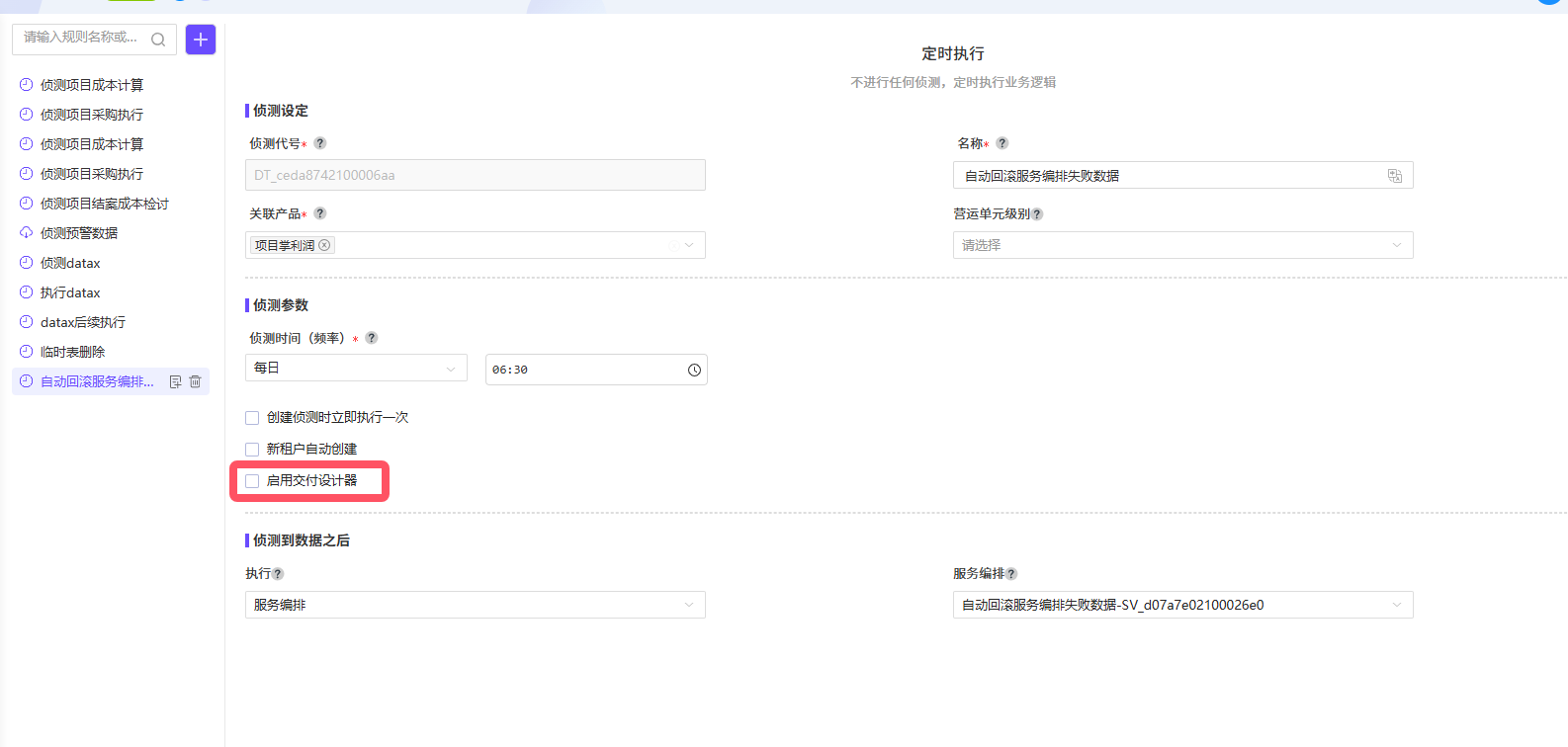This screenshot has height=747, width=1568.
Task: Select the highlighted 自动回滚服务编排... rule
Action: tap(111, 381)
